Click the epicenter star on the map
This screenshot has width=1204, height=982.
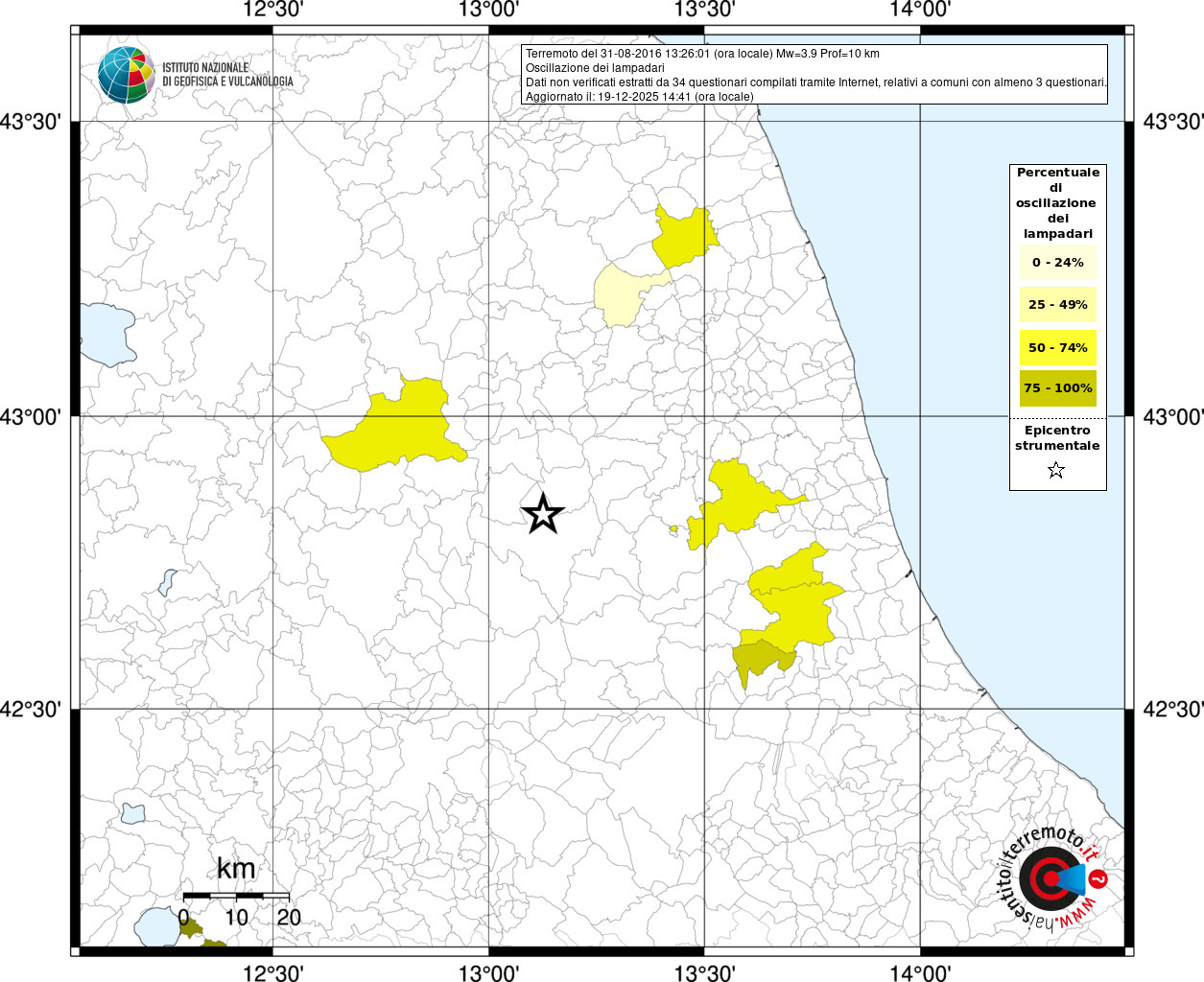coord(542,514)
